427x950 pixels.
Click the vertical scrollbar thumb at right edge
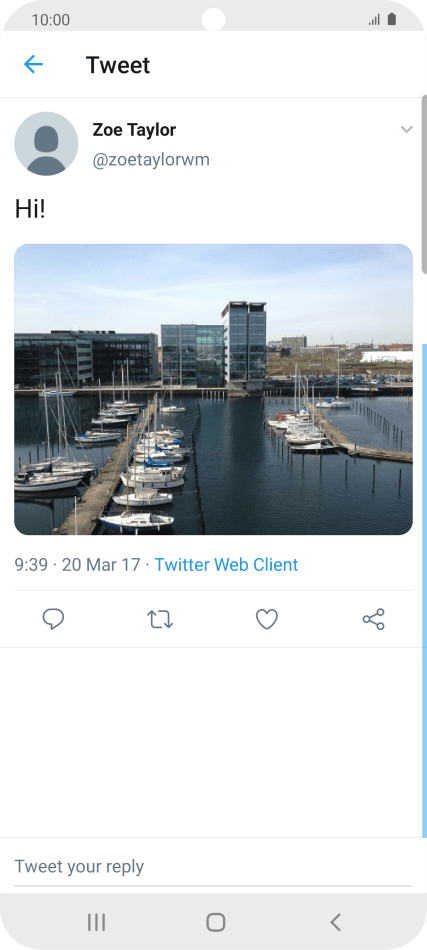tap(424, 184)
